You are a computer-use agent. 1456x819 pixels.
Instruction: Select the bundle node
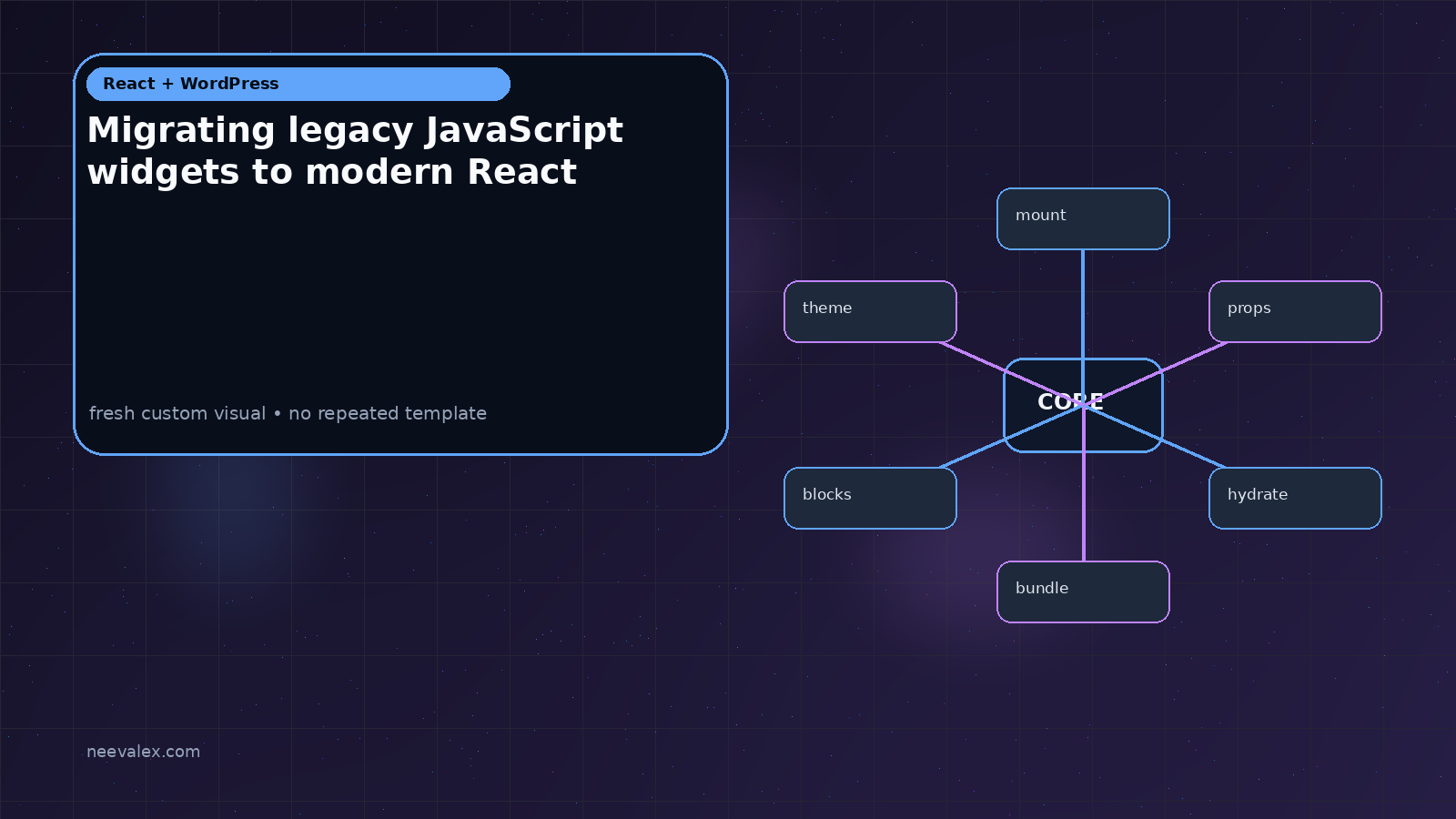tap(1083, 591)
